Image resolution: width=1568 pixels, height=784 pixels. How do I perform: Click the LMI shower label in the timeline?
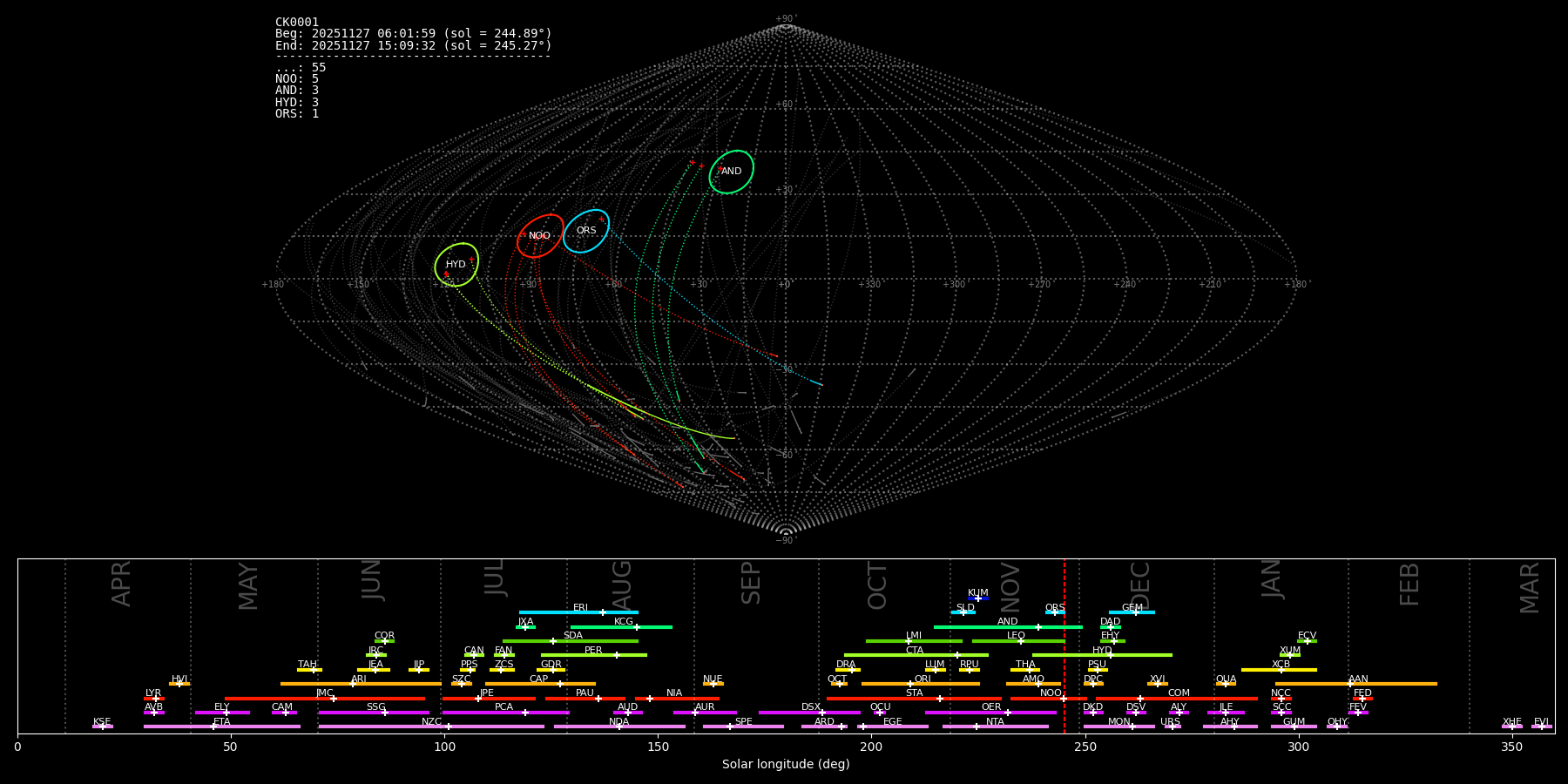pos(914,636)
